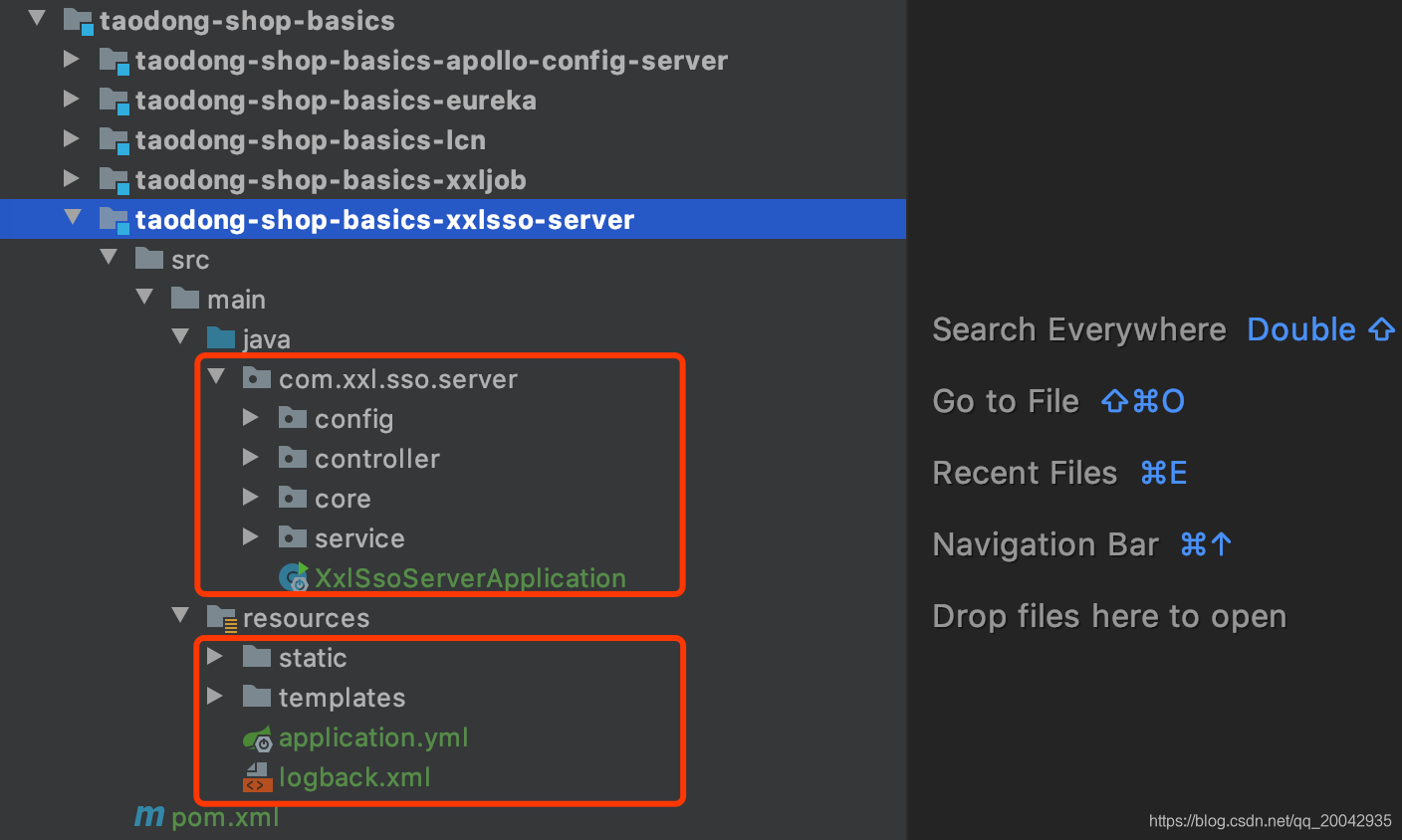Expand the config package arrow

[250, 417]
